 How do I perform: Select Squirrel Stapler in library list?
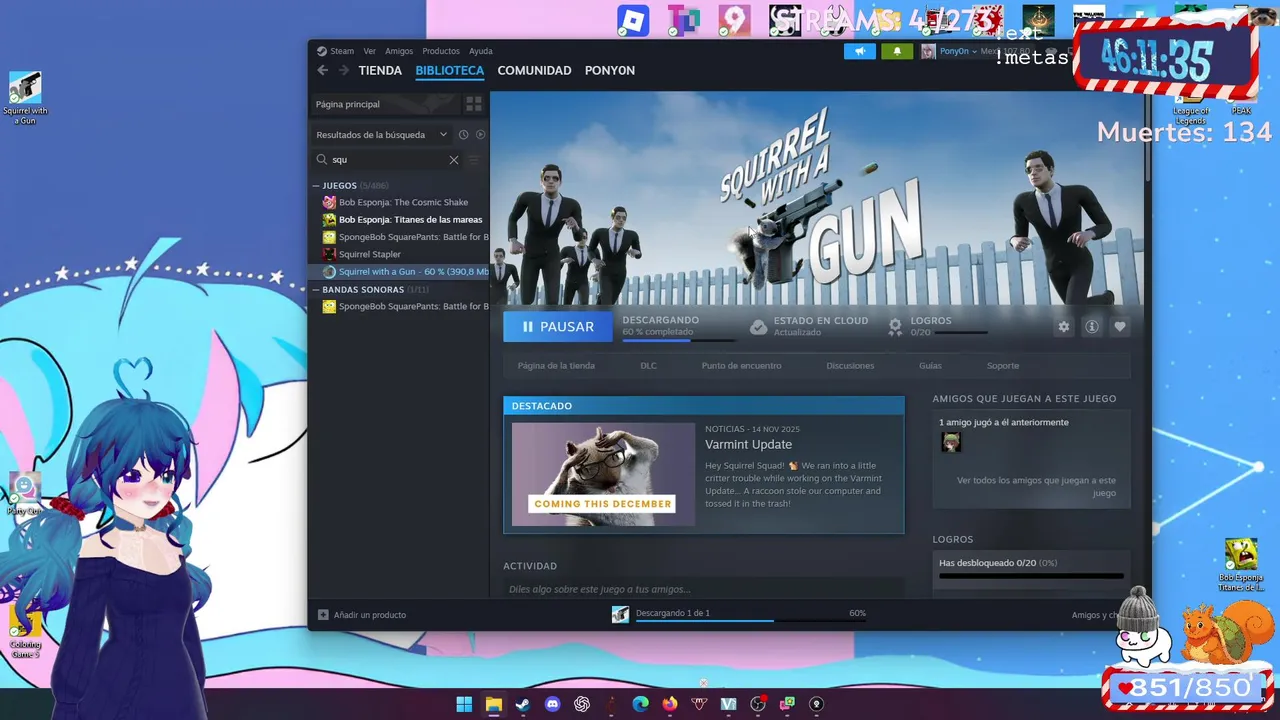[370, 254]
